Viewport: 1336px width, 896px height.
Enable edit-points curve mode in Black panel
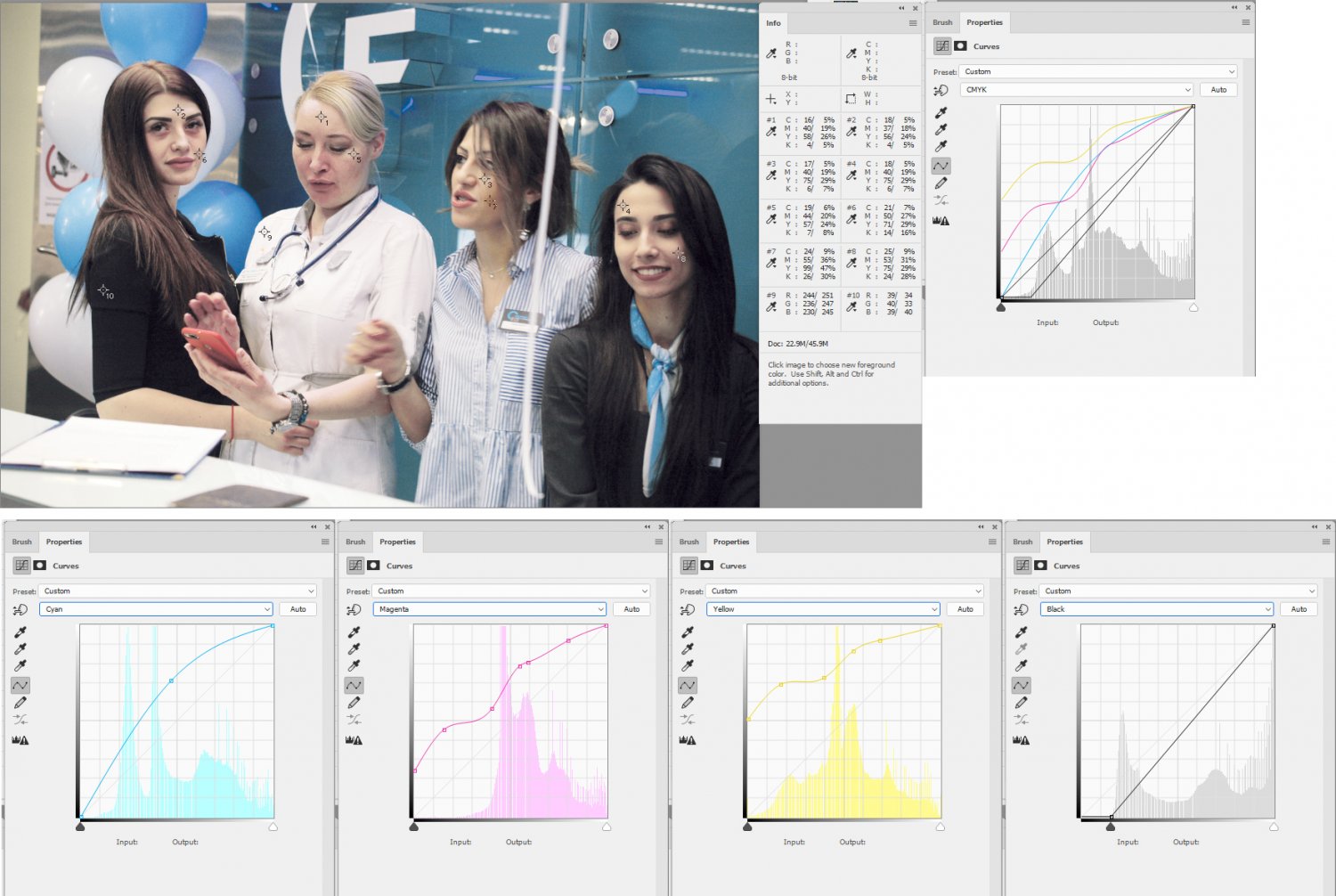tap(1022, 685)
